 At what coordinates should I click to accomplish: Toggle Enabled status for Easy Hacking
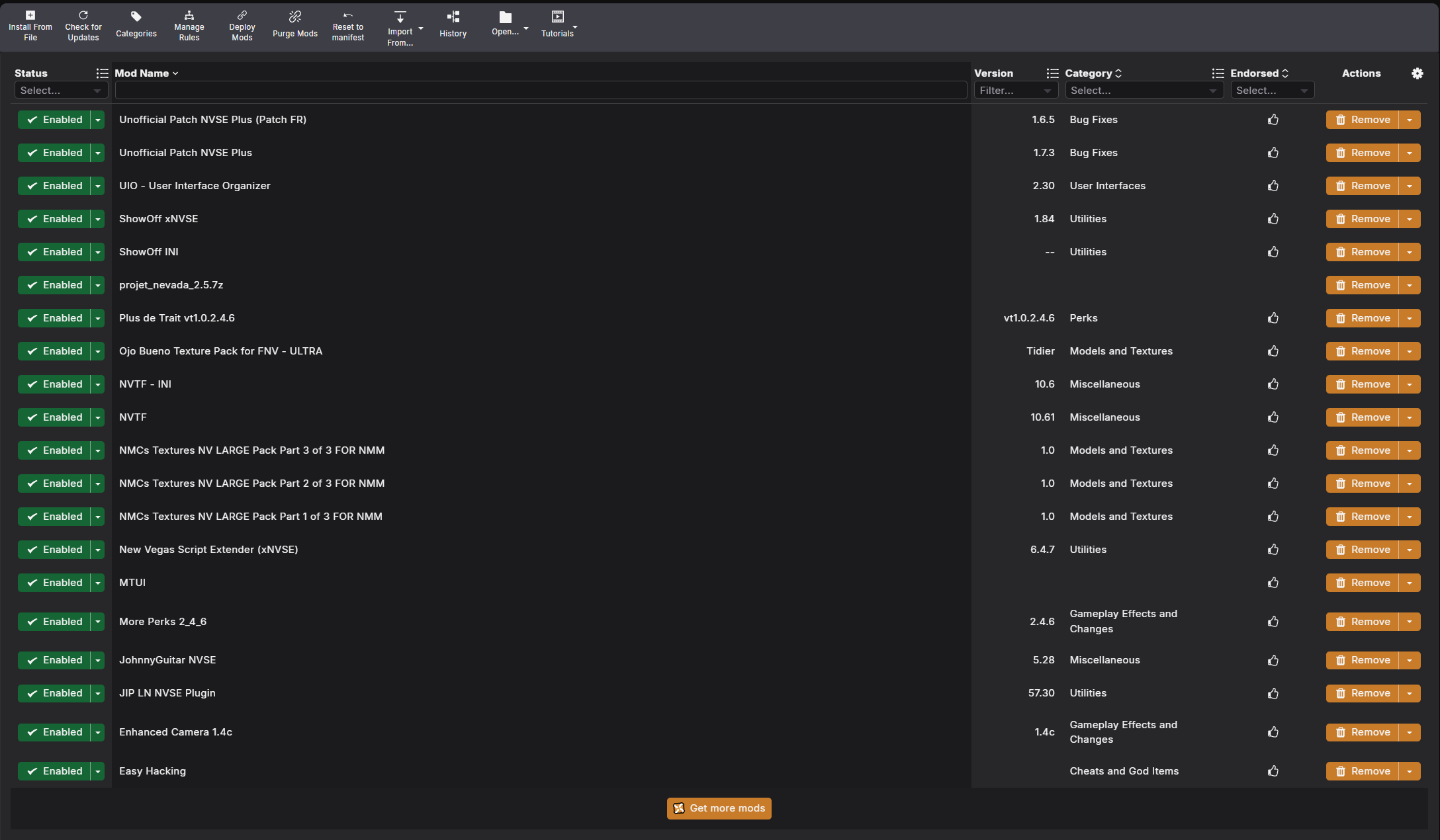click(54, 771)
